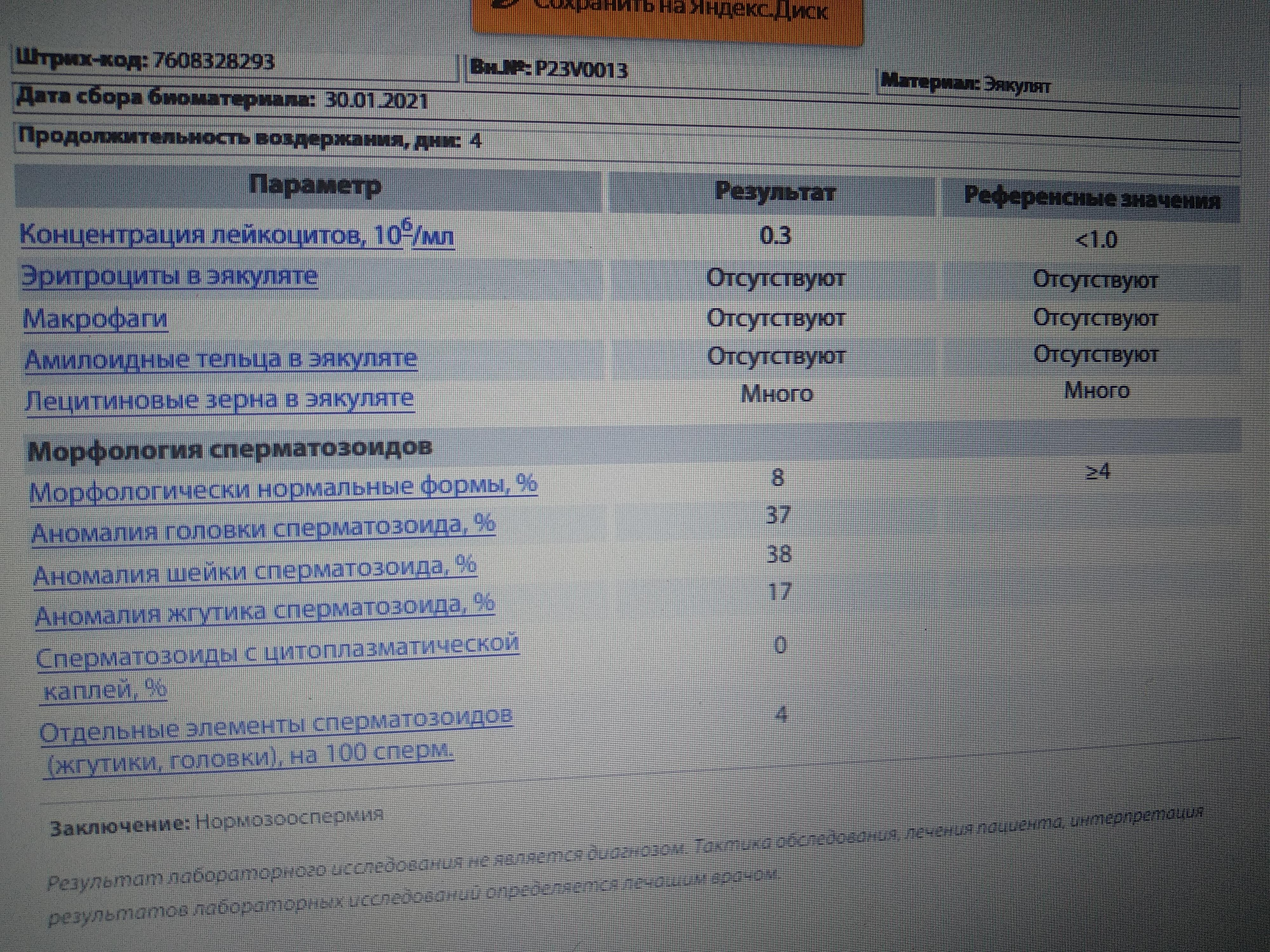Open Лецитиновые зерна в эякуляте link

point(219,400)
